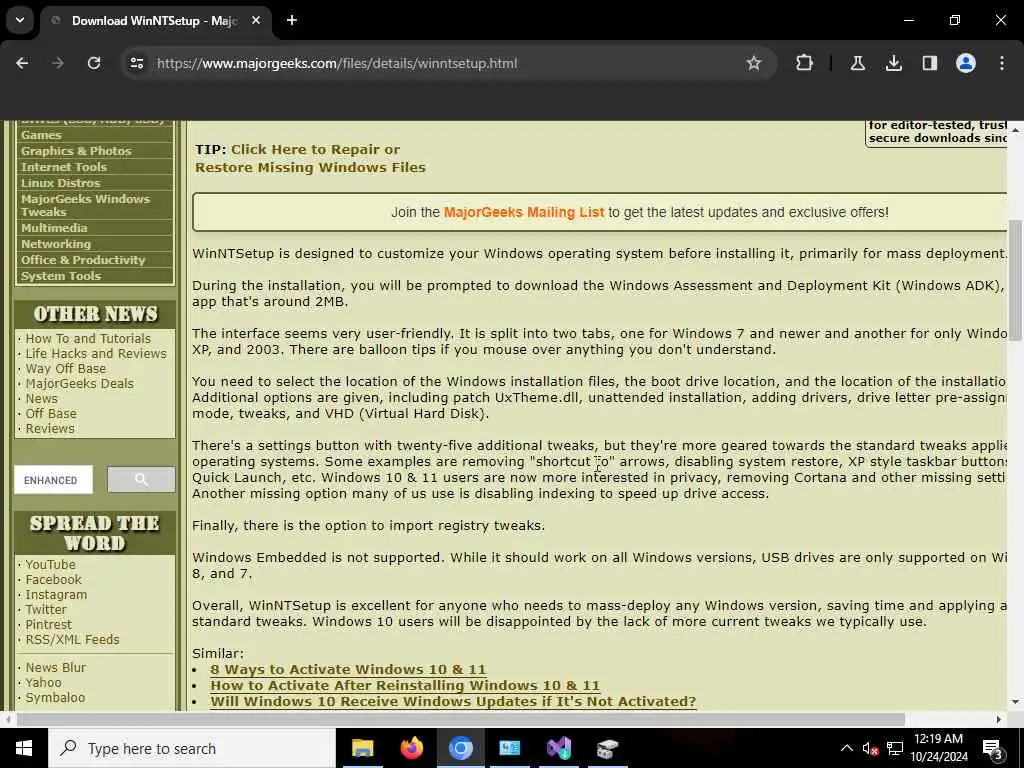Open the Windows Start menu

click(x=24, y=748)
